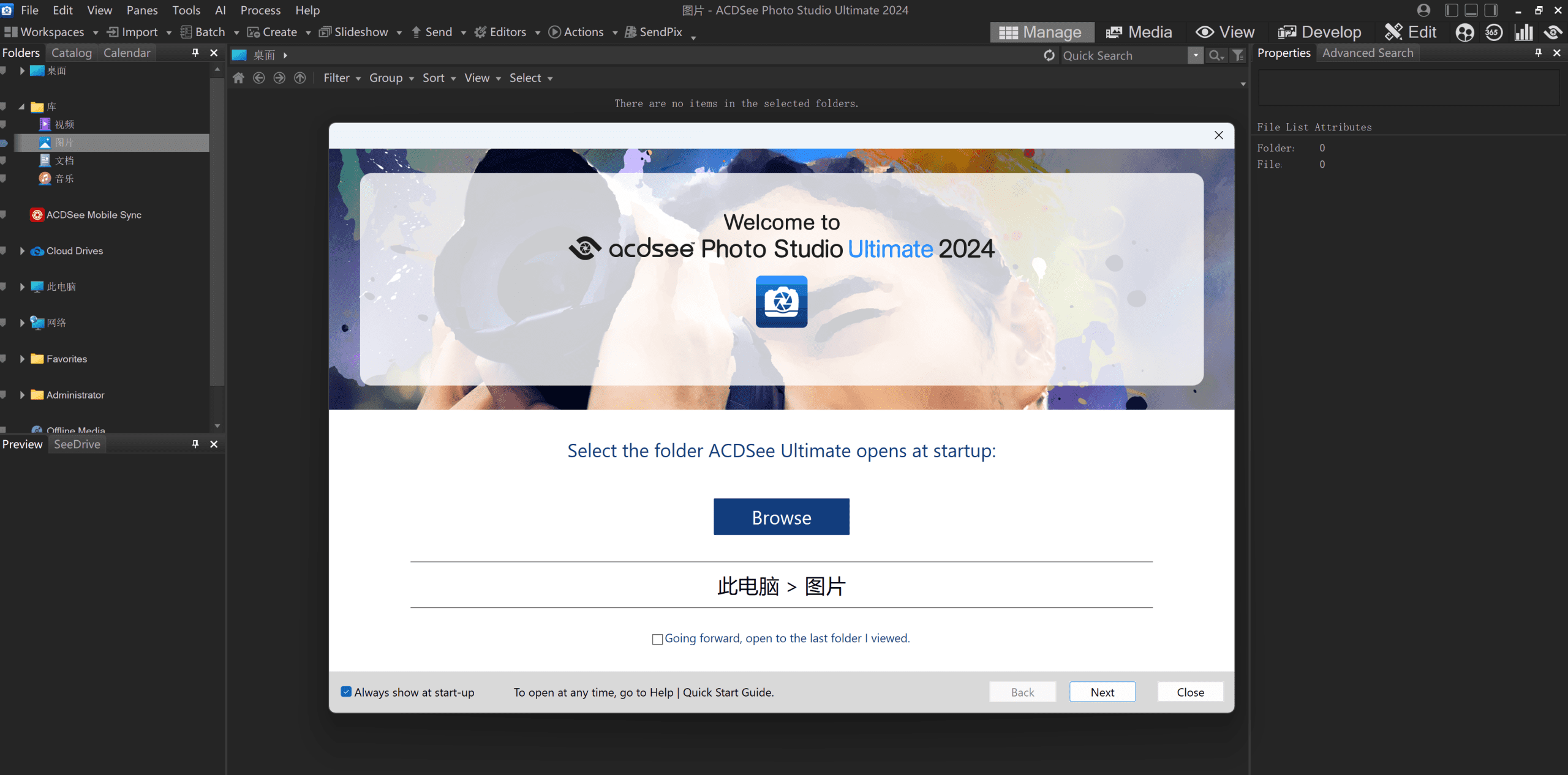Screen dimensions: 1568x775
Task: Go back with the left arrow icon
Action: [x=259, y=78]
